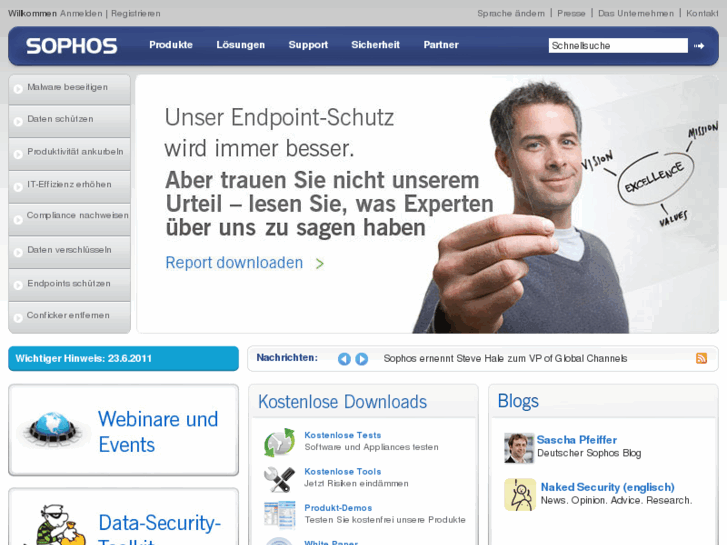Open the Support menu
This screenshot has height=545, width=727.
click(x=308, y=45)
